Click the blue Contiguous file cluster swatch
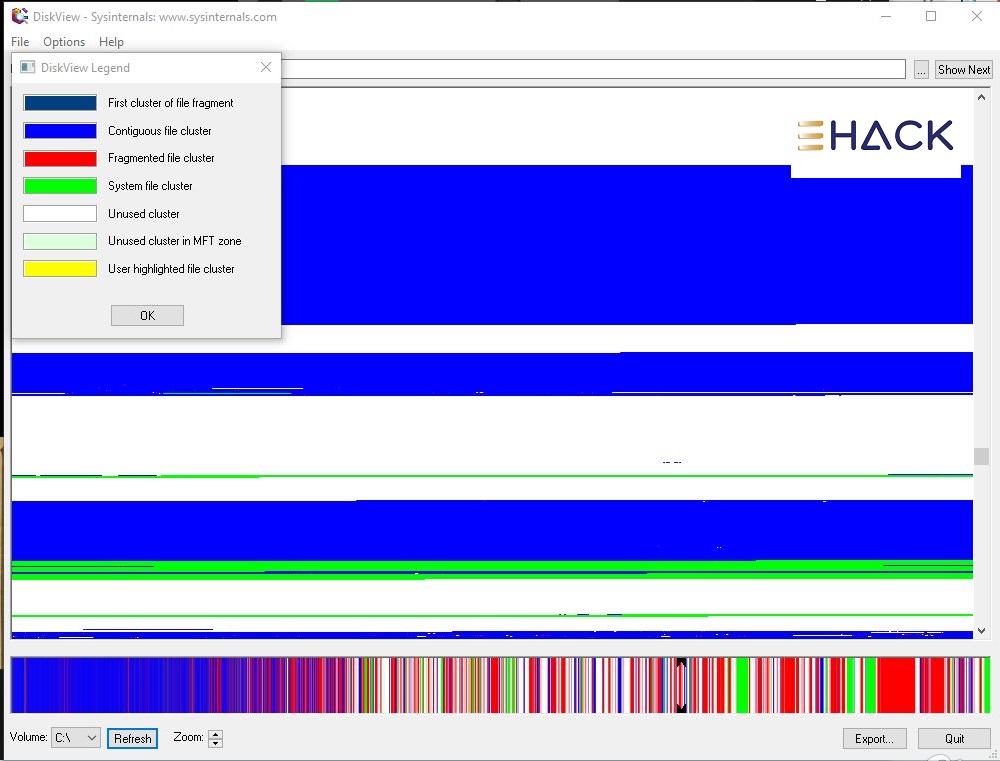This screenshot has height=761, width=1000. 60,131
